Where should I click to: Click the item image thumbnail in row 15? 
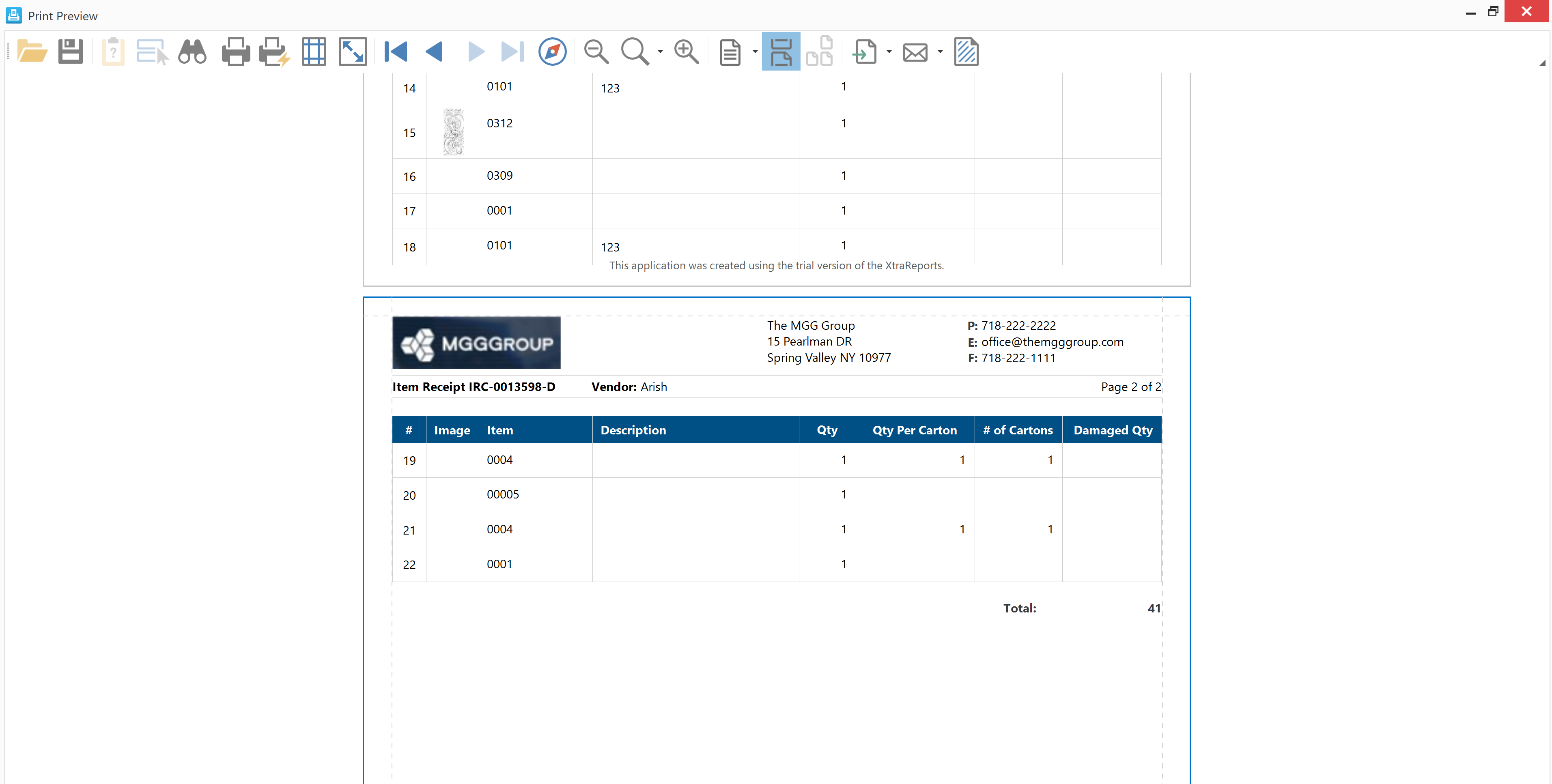[x=453, y=133]
